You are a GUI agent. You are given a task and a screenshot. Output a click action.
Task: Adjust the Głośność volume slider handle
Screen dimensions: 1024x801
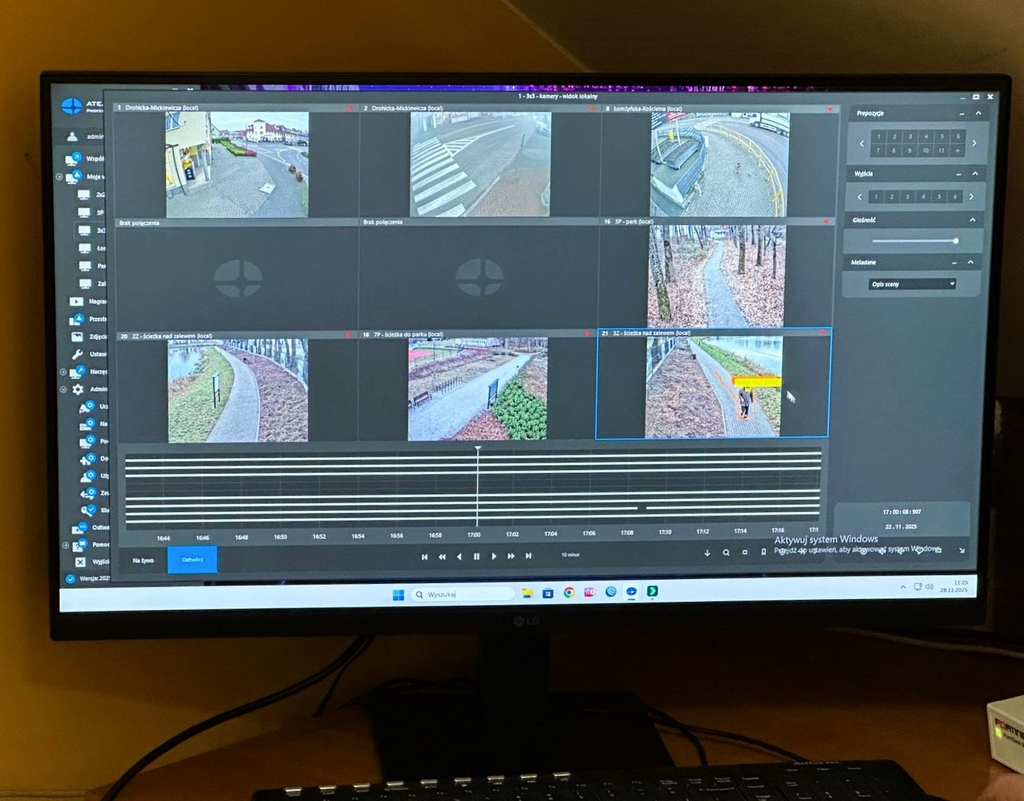coord(955,241)
